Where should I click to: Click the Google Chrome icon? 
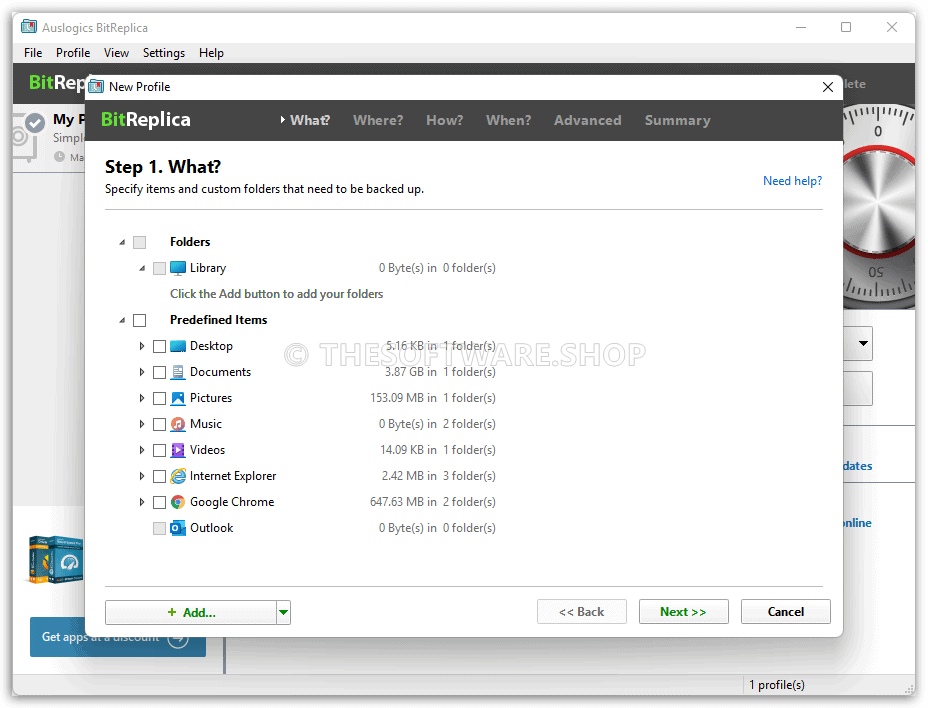tap(178, 503)
